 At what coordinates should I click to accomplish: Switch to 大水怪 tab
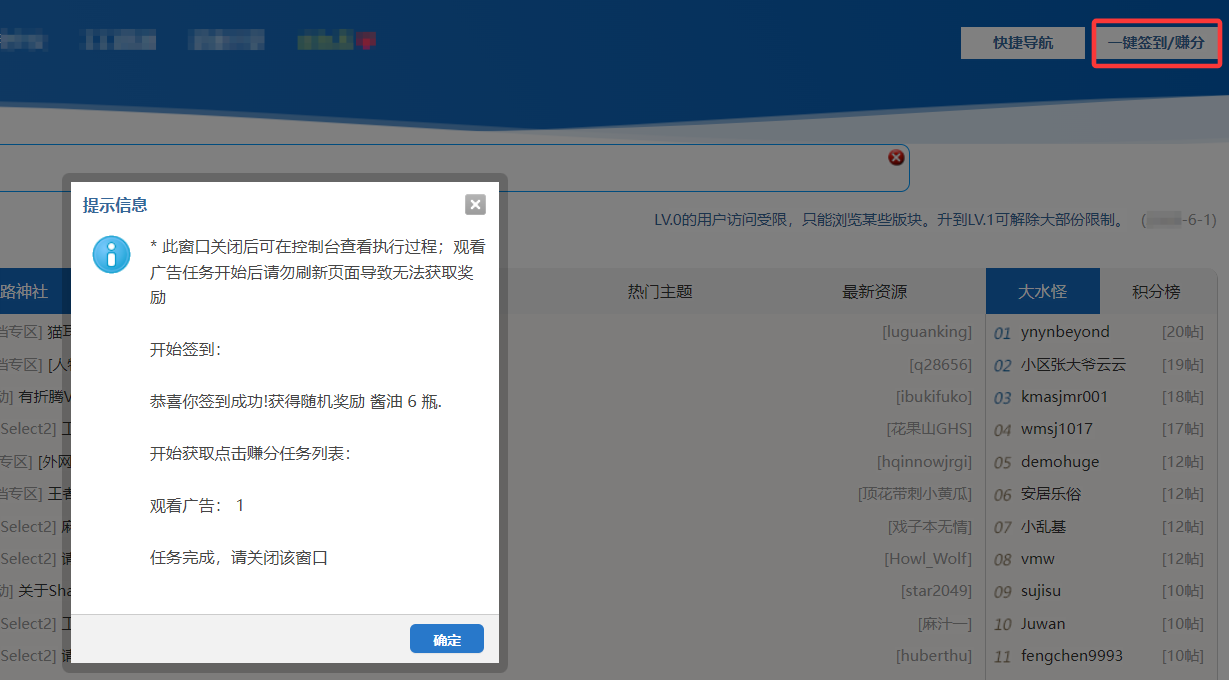tap(1042, 291)
